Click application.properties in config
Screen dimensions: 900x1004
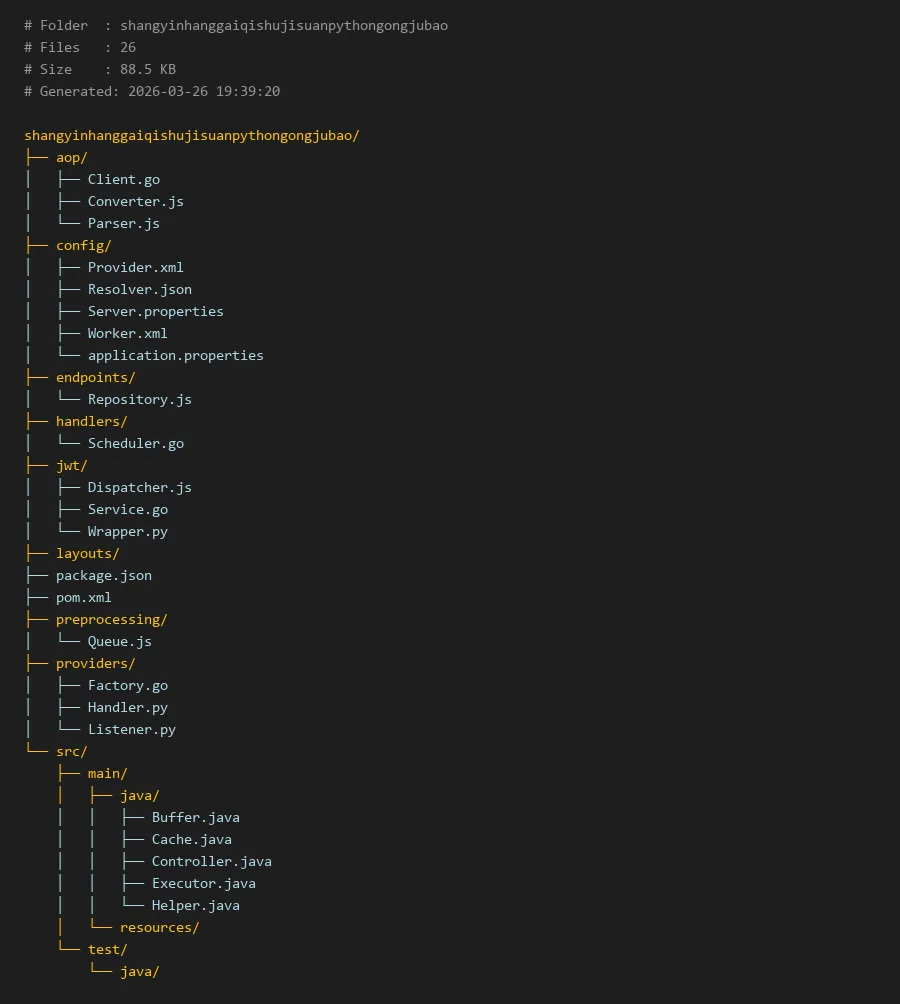click(175, 355)
